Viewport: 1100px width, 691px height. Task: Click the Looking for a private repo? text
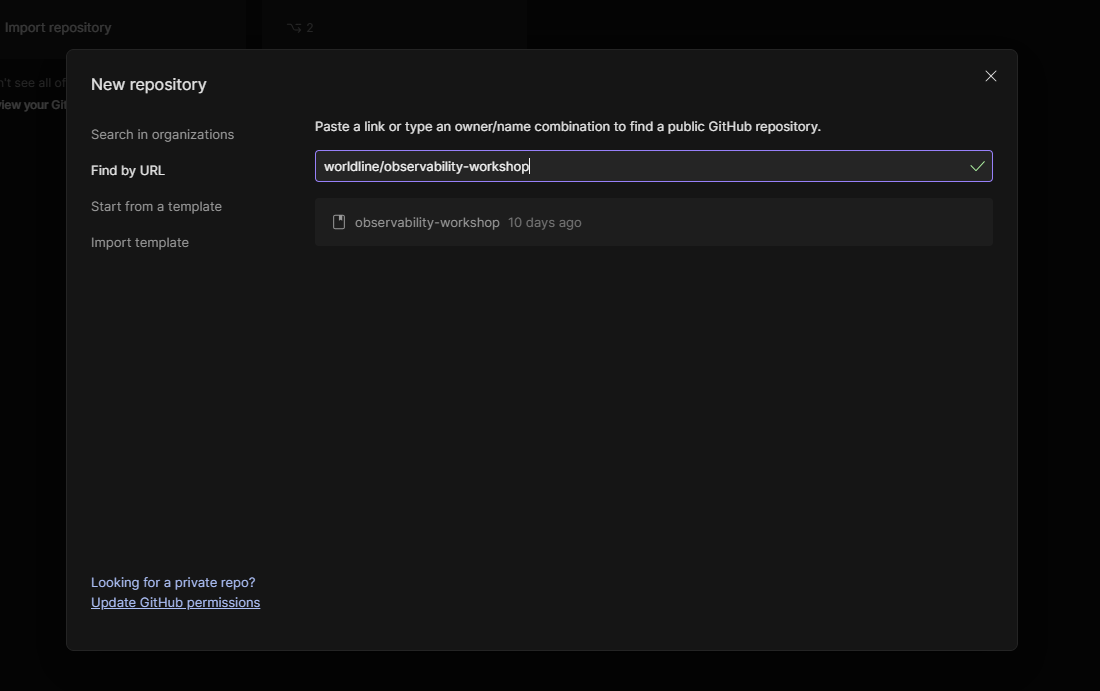(x=173, y=582)
